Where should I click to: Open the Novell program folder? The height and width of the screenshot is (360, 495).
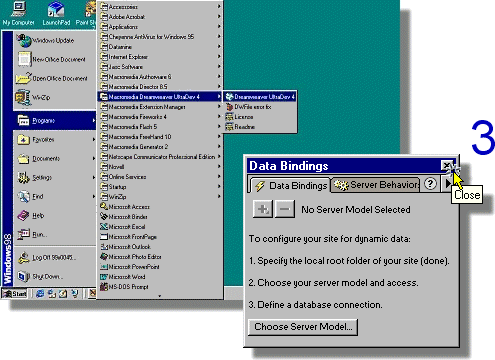coord(160,167)
